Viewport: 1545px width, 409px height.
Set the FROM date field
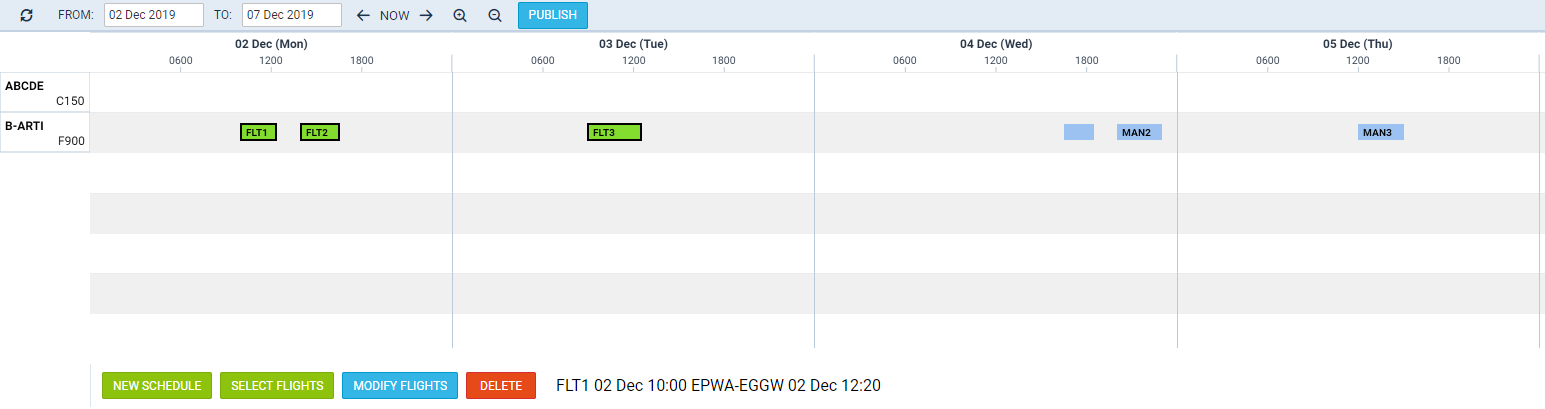coord(154,15)
